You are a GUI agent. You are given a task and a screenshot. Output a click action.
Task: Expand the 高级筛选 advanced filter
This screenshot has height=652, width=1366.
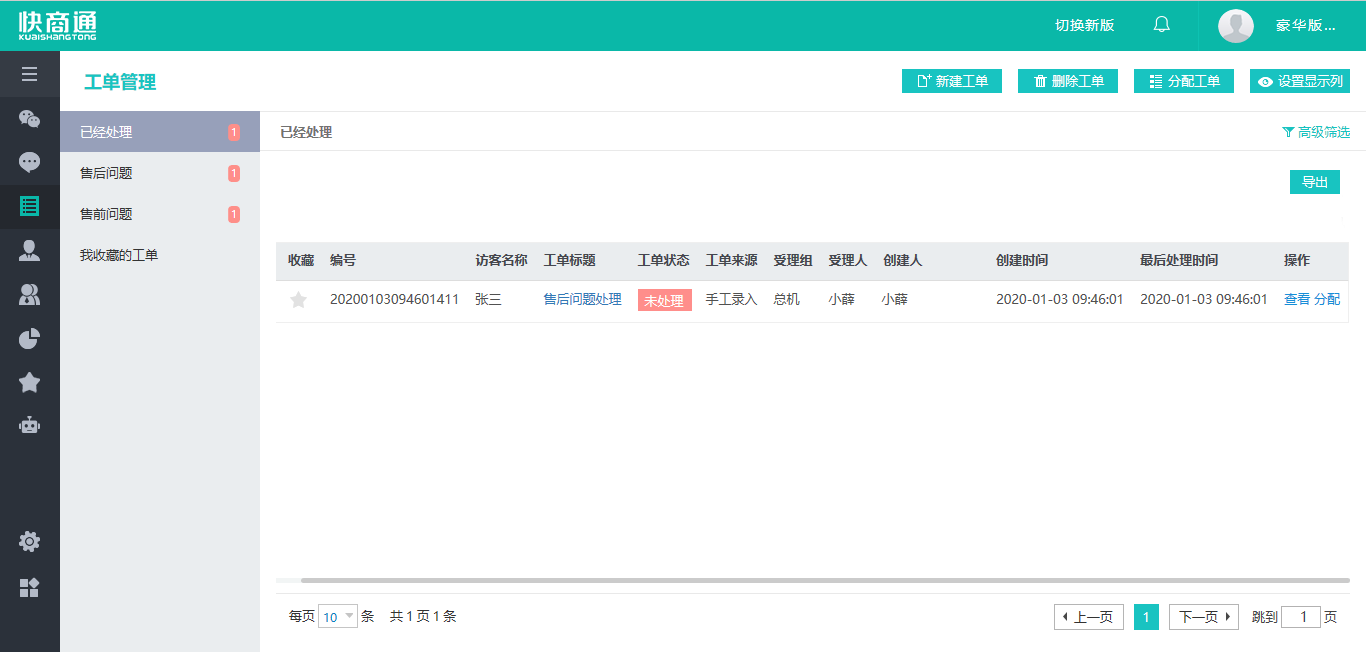coord(1315,132)
